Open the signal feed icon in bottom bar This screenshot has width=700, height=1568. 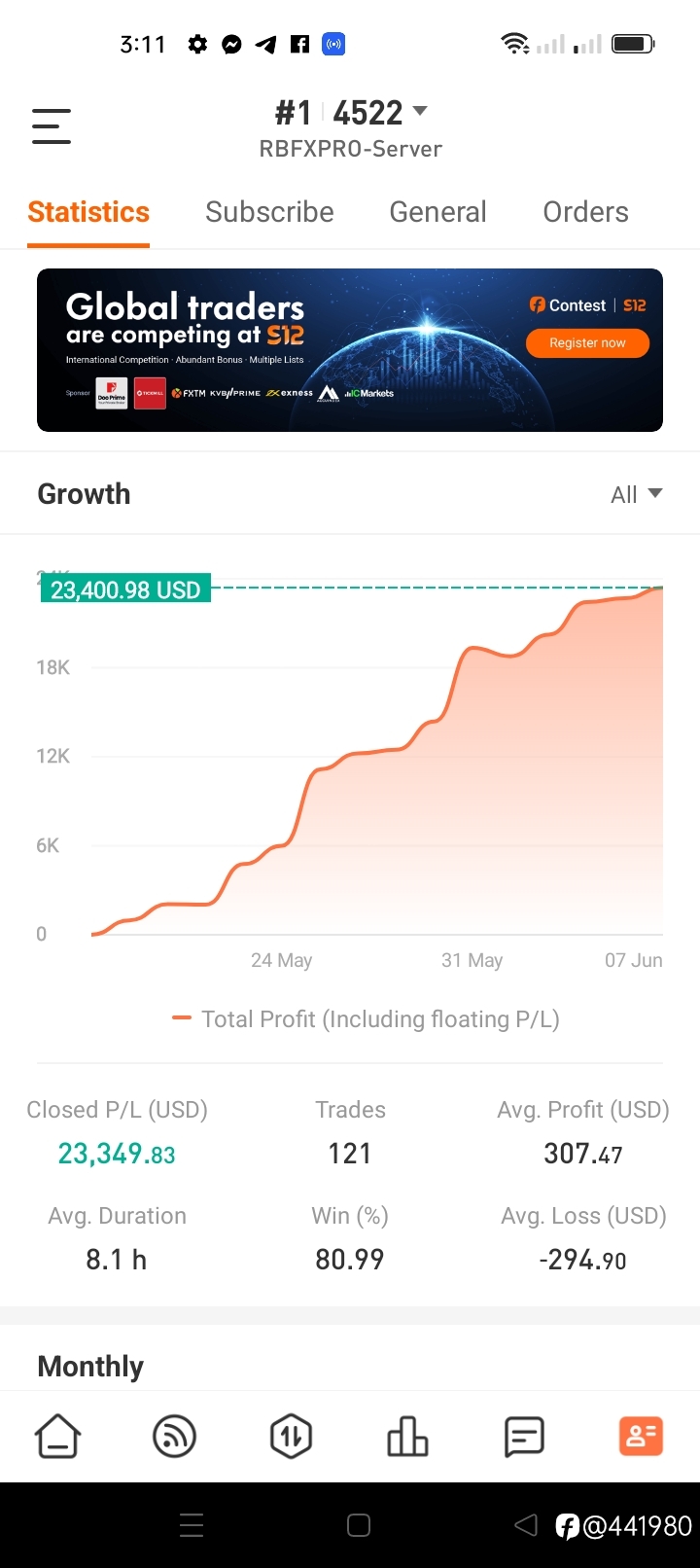pyautogui.click(x=175, y=1436)
